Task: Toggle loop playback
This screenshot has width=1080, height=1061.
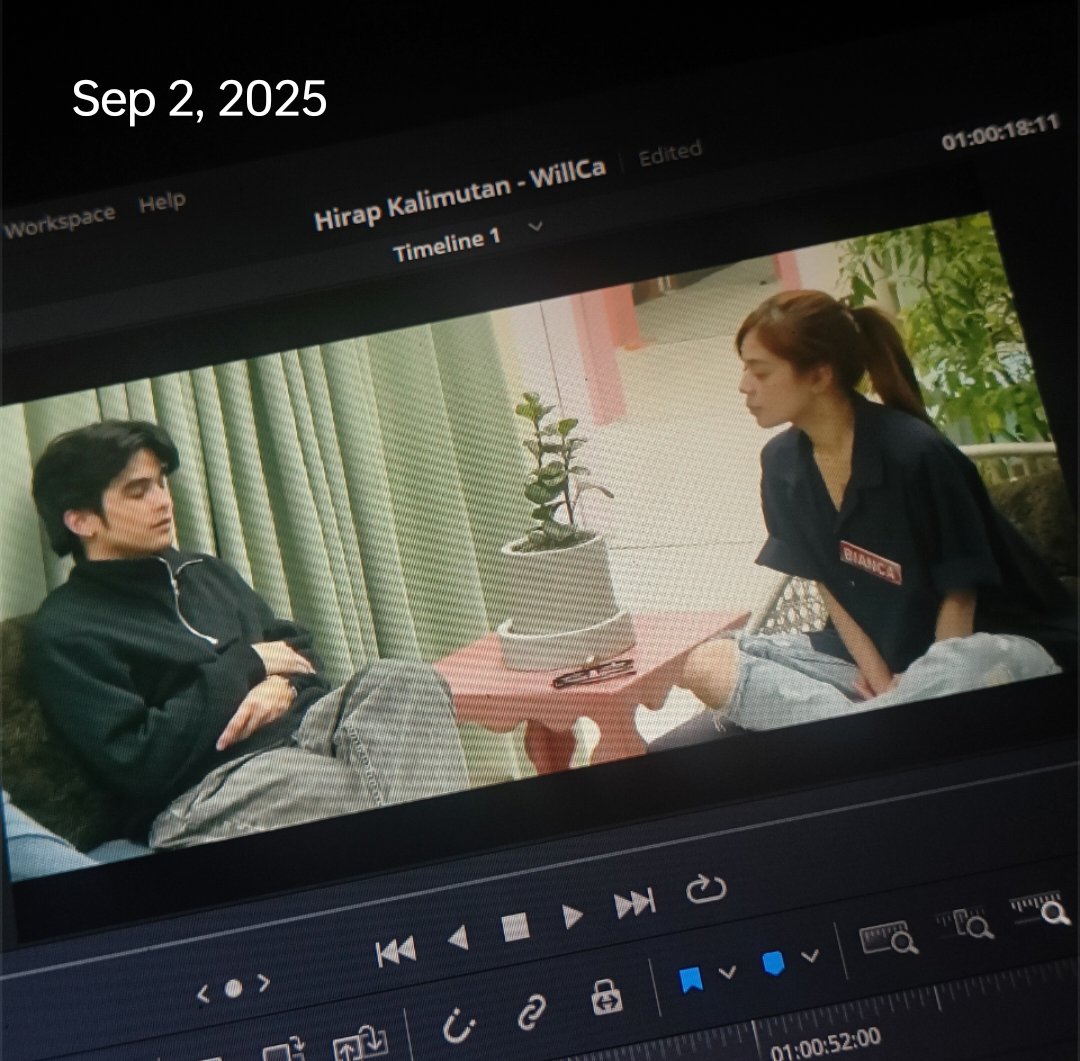Action: 706,889
